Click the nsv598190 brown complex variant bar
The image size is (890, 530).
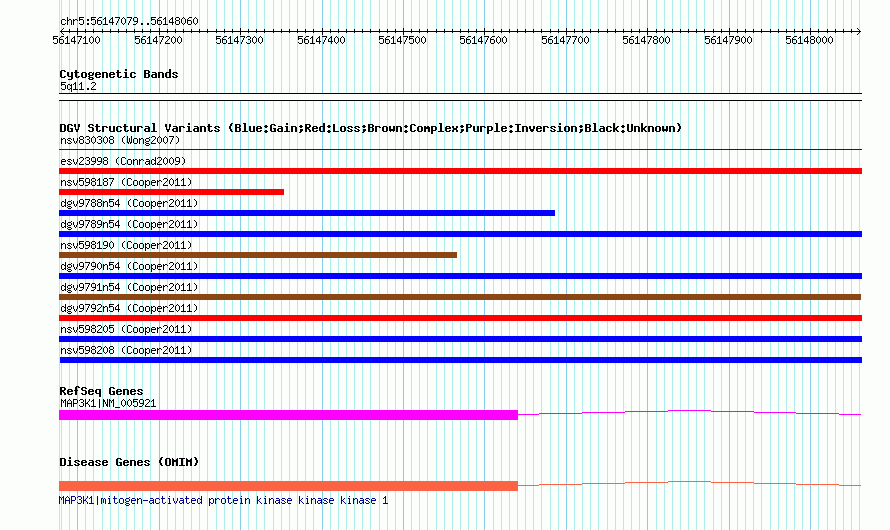pyautogui.click(x=258, y=255)
